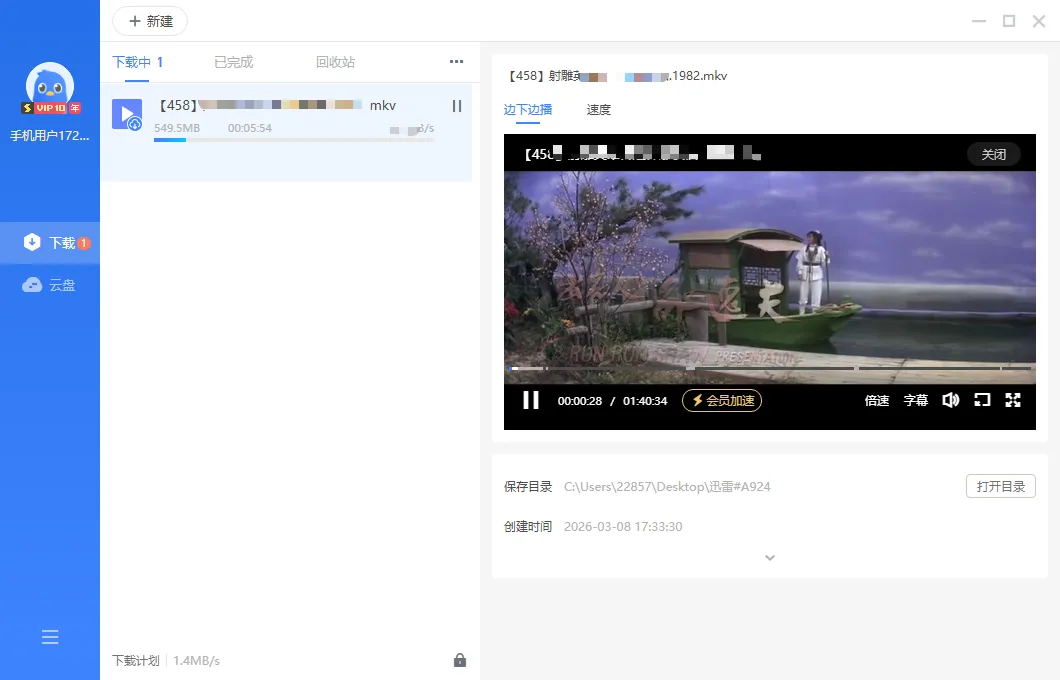Open the 倍速 playback speed menu
1060x680 pixels.
pos(877,400)
